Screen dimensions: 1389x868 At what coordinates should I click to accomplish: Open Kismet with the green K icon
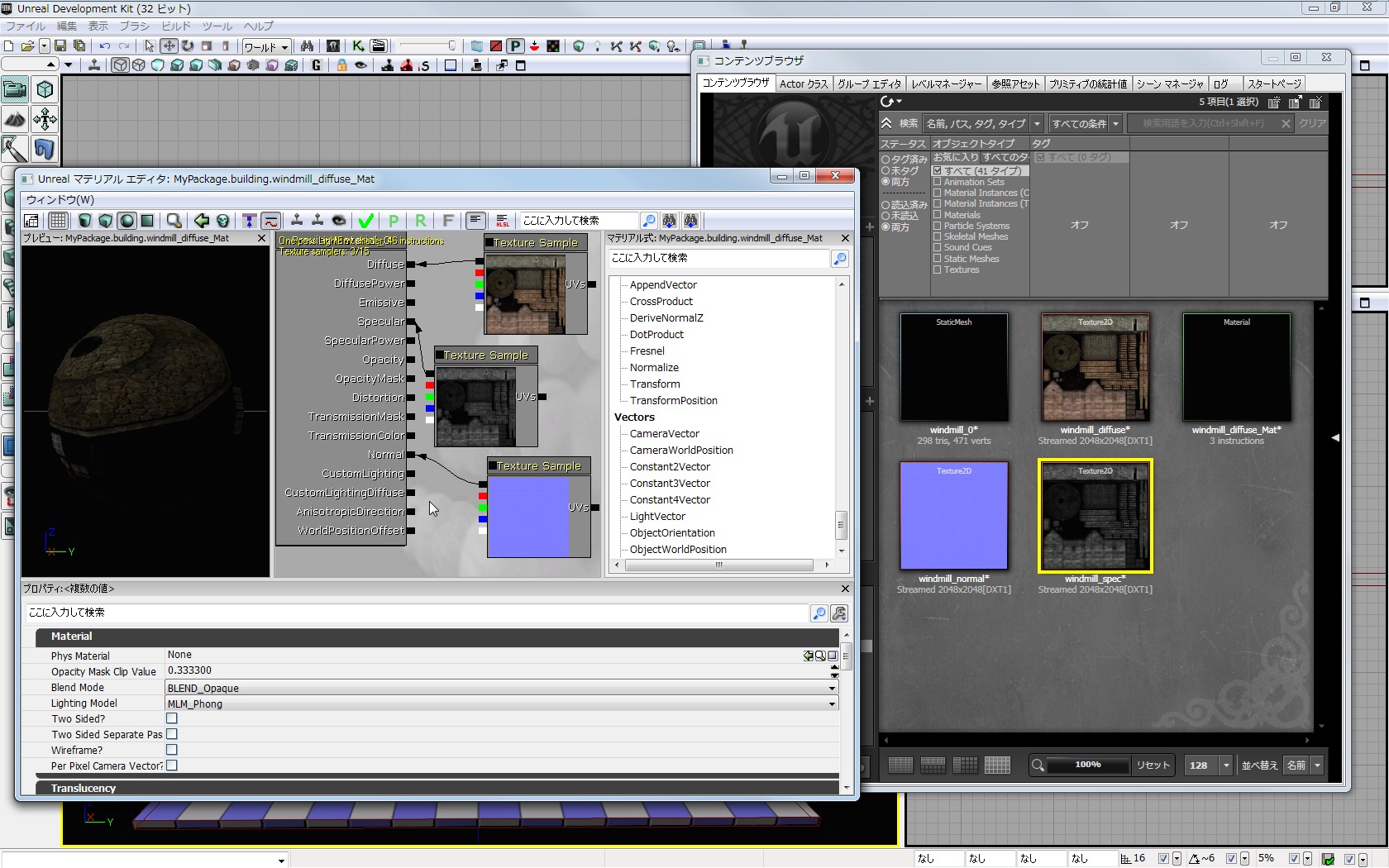(x=358, y=46)
